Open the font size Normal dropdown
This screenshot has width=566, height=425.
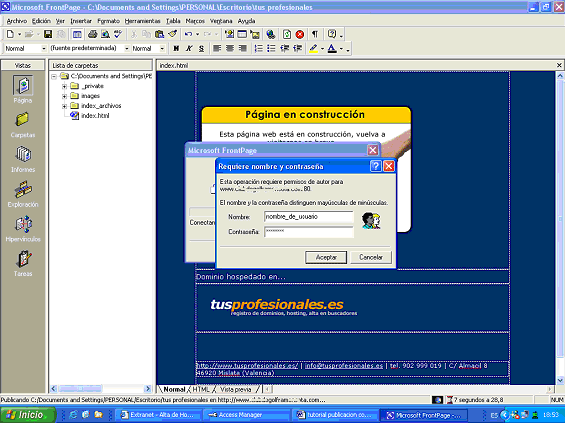point(162,48)
